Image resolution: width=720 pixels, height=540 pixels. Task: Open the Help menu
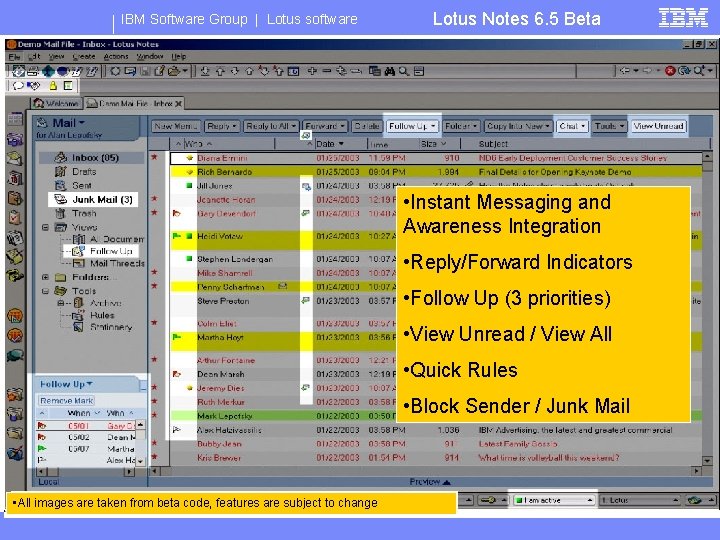[x=179, y=56]
